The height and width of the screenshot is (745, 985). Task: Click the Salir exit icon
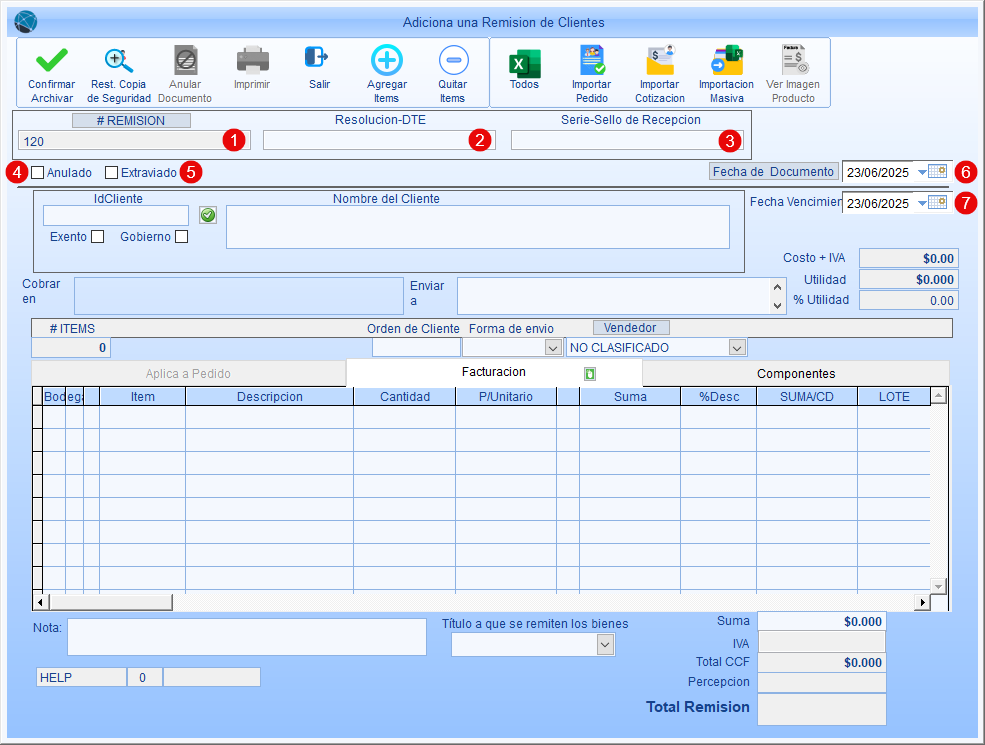click(x=319, y=59)
